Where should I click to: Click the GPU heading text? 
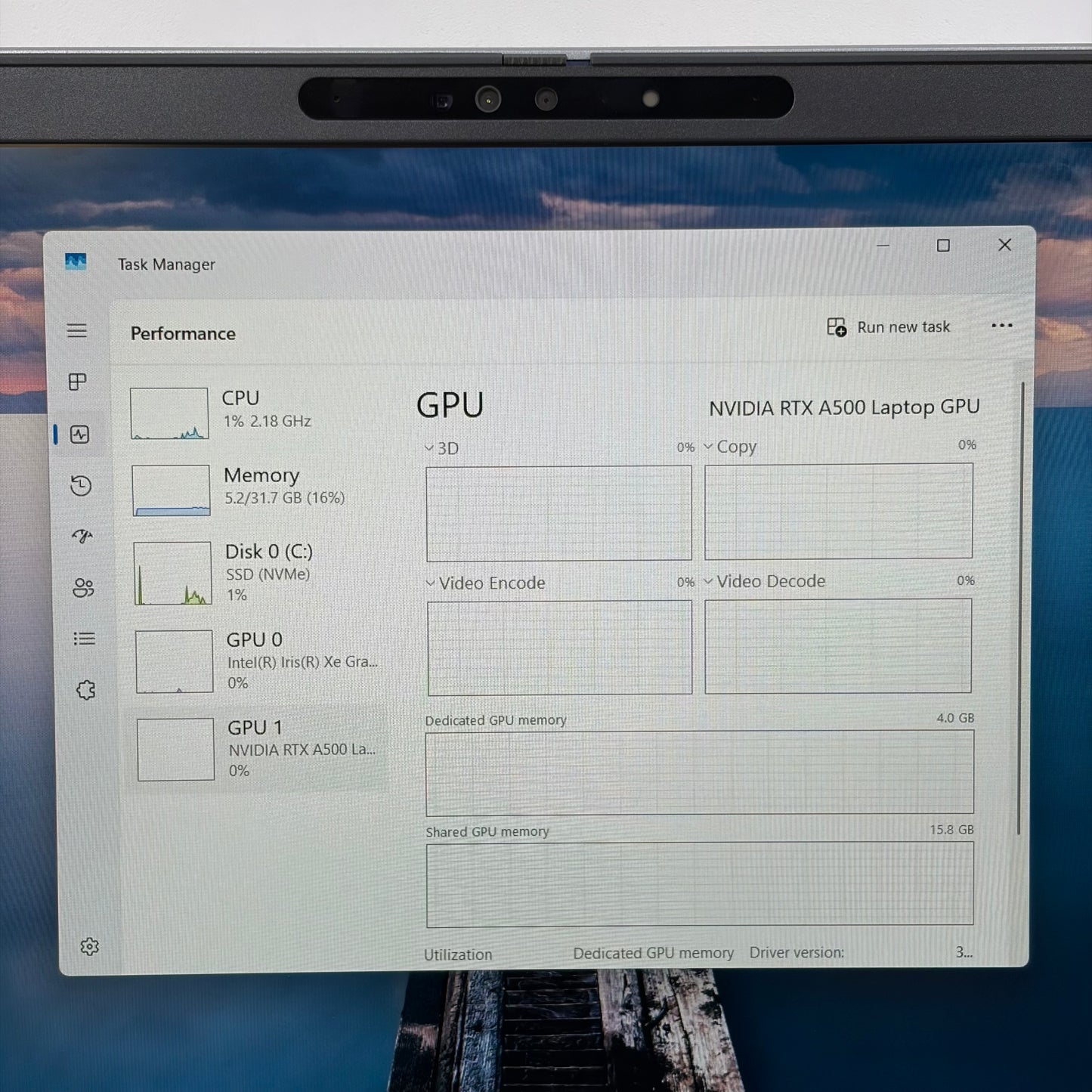450,405
